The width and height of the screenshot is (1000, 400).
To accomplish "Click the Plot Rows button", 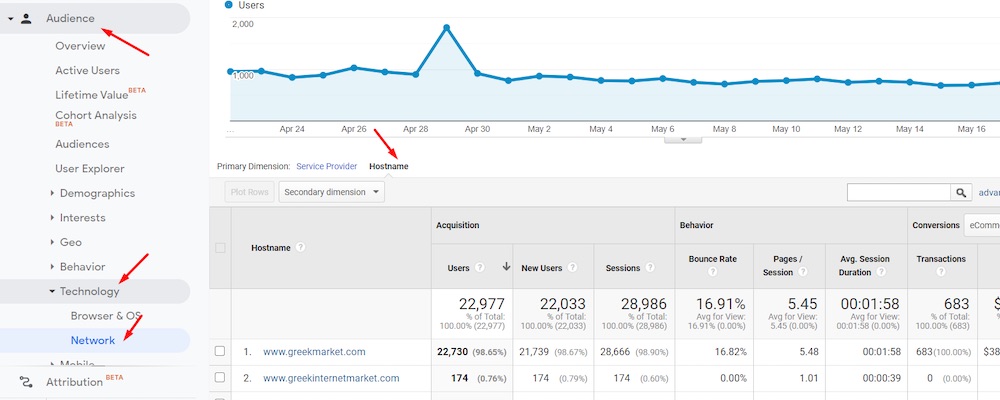I will (249, 192).
